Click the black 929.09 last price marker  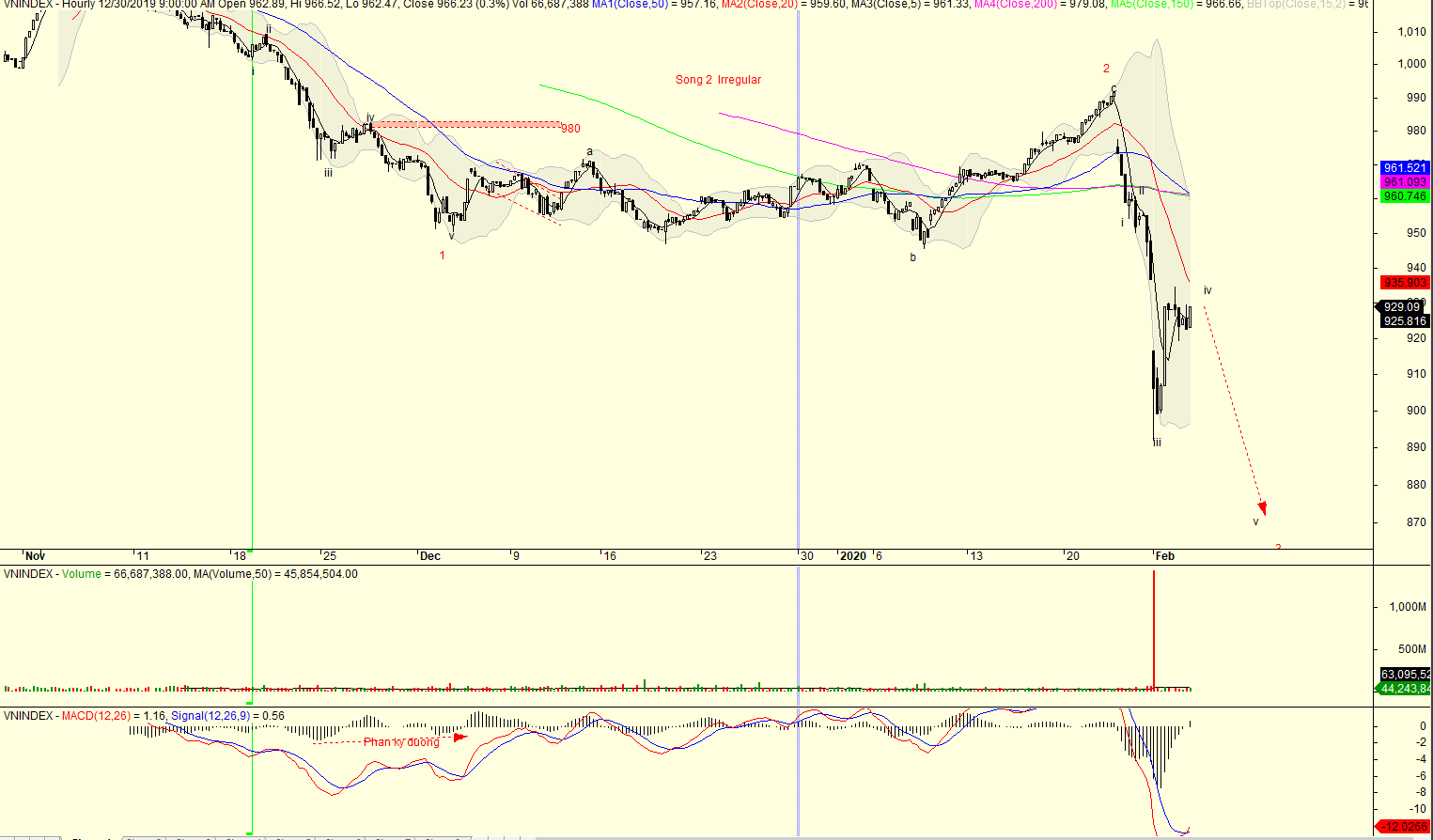coord(1402,307)
